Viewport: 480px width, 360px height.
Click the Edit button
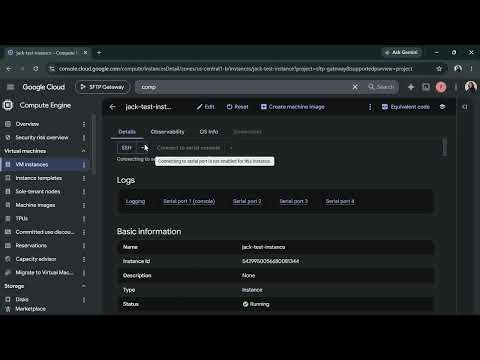(206, 107)
